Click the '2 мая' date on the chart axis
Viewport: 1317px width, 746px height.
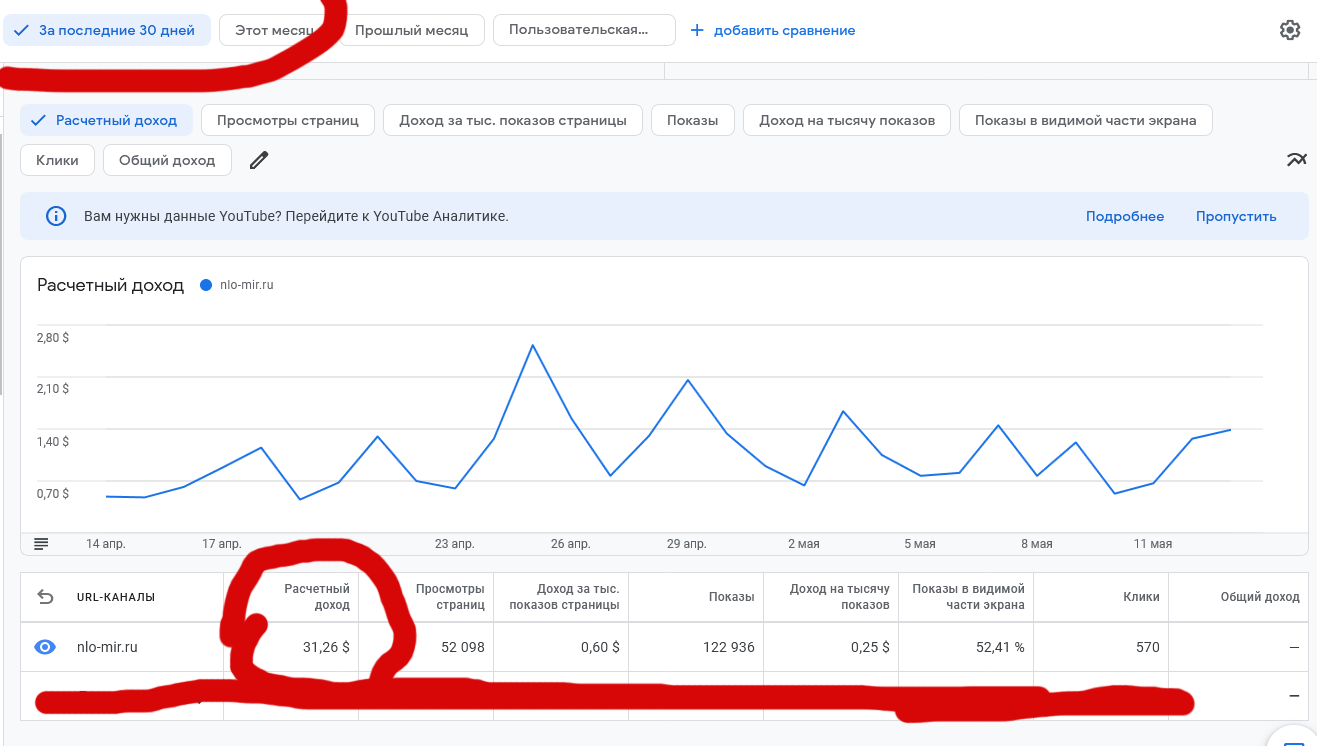[804, 544]
